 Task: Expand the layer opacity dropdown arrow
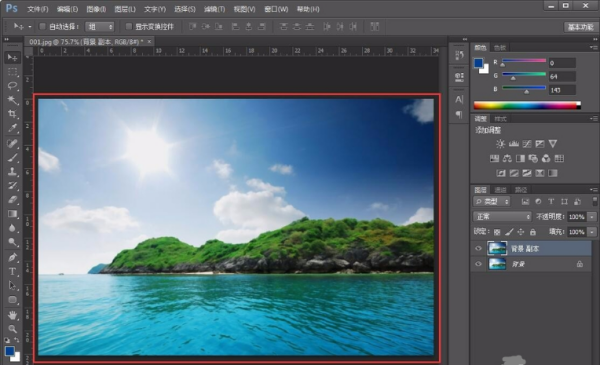click(x=592, y=217)
